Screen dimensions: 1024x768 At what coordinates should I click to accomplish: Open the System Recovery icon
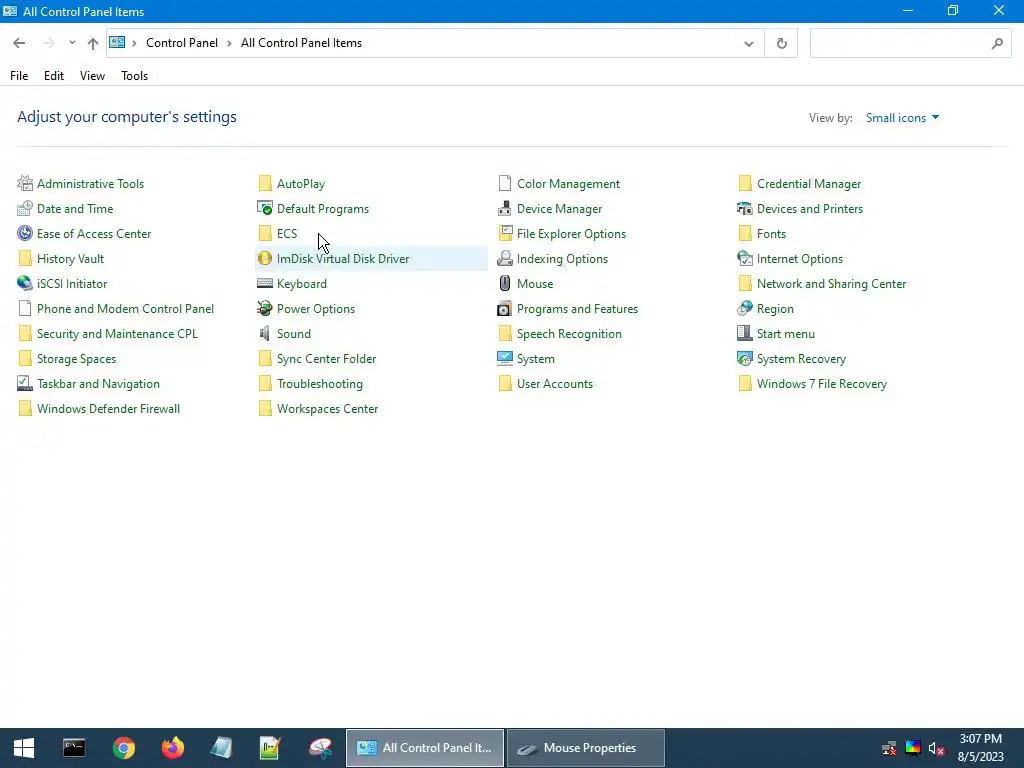(744, 359)
